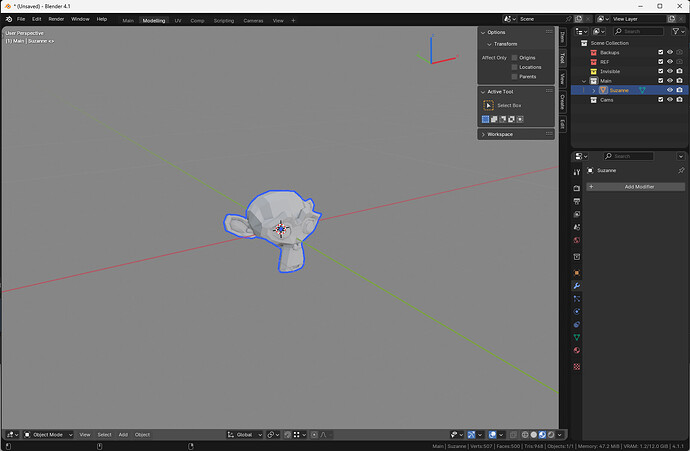
Task: Open the shading options dropdown arrow
Action: tap(560, 435)
